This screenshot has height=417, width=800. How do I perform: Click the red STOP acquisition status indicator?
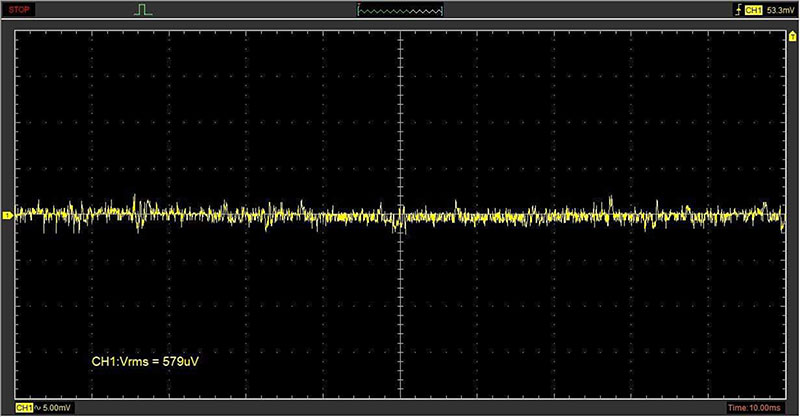coord(20,9)
